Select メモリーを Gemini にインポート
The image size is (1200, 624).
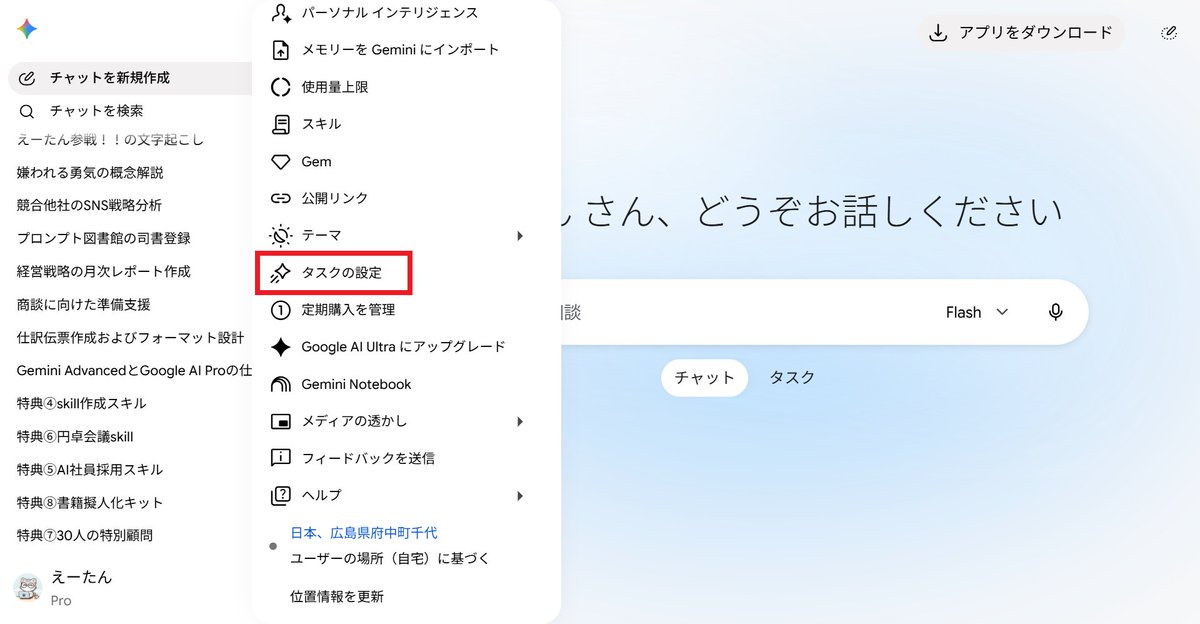coord(405,50)
